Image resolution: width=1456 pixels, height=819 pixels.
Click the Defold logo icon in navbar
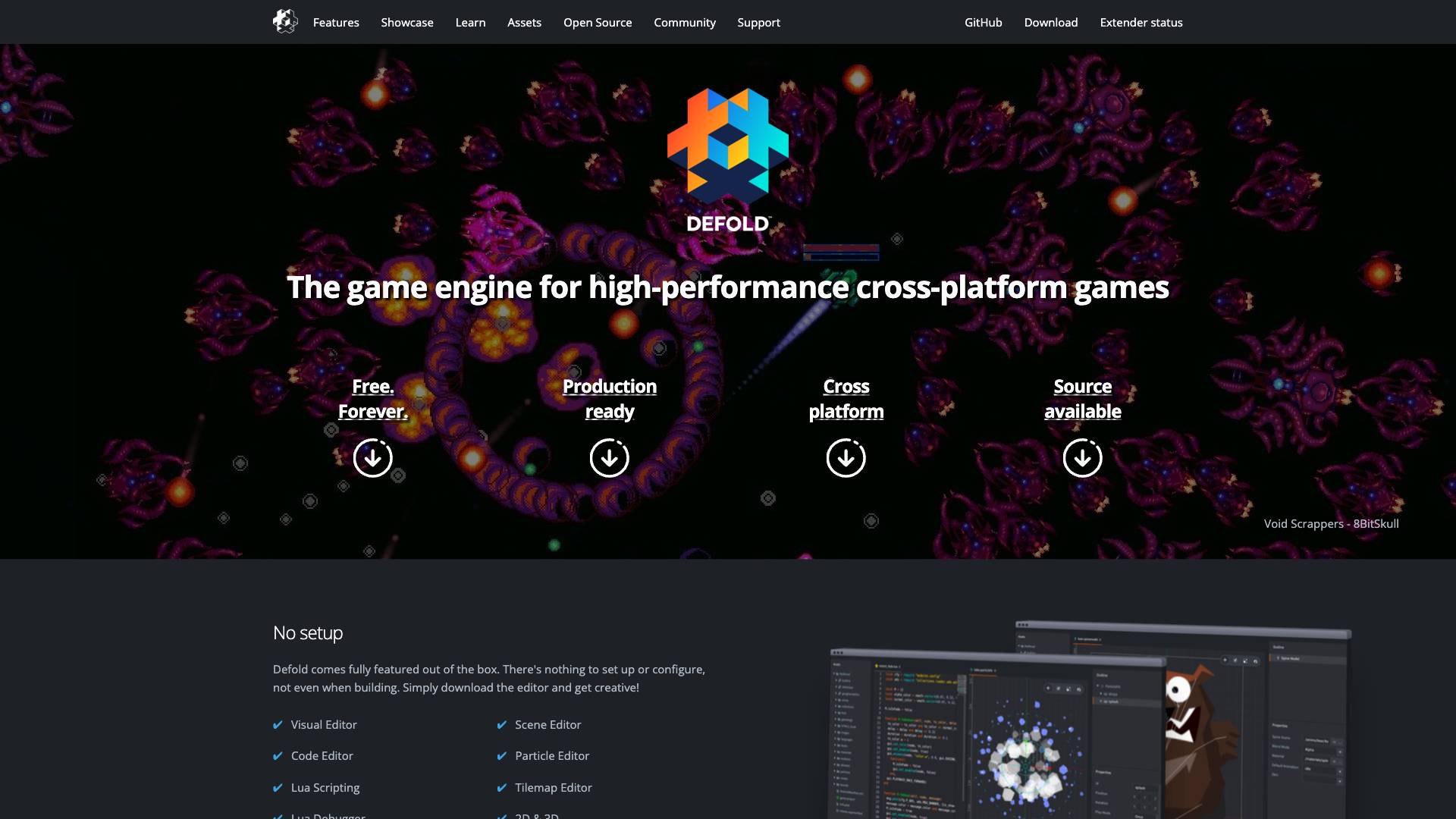coord(285,21)
